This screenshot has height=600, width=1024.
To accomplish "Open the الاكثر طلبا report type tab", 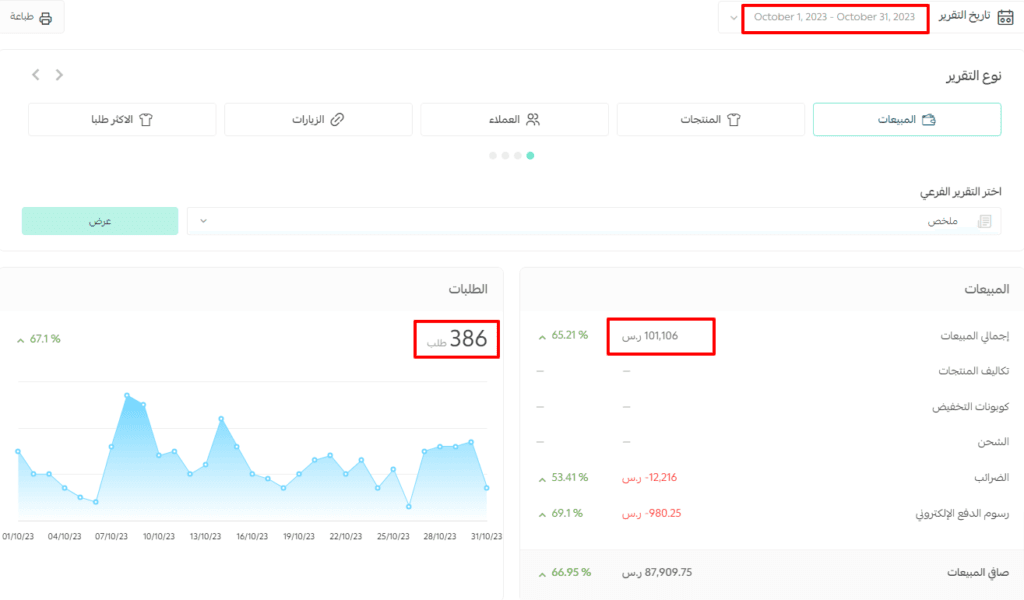I will [x=122, y=119].
